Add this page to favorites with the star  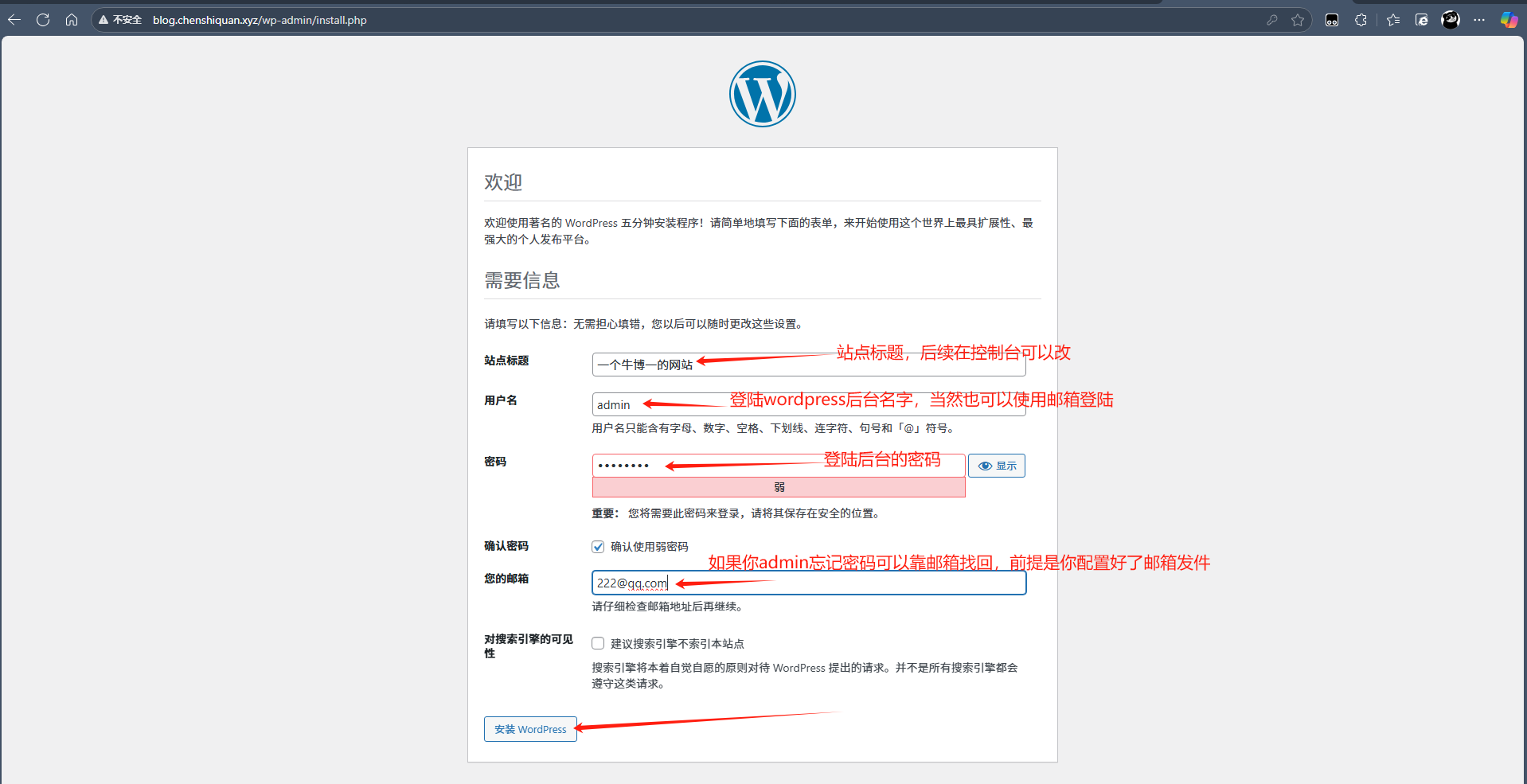point(1298,20)
